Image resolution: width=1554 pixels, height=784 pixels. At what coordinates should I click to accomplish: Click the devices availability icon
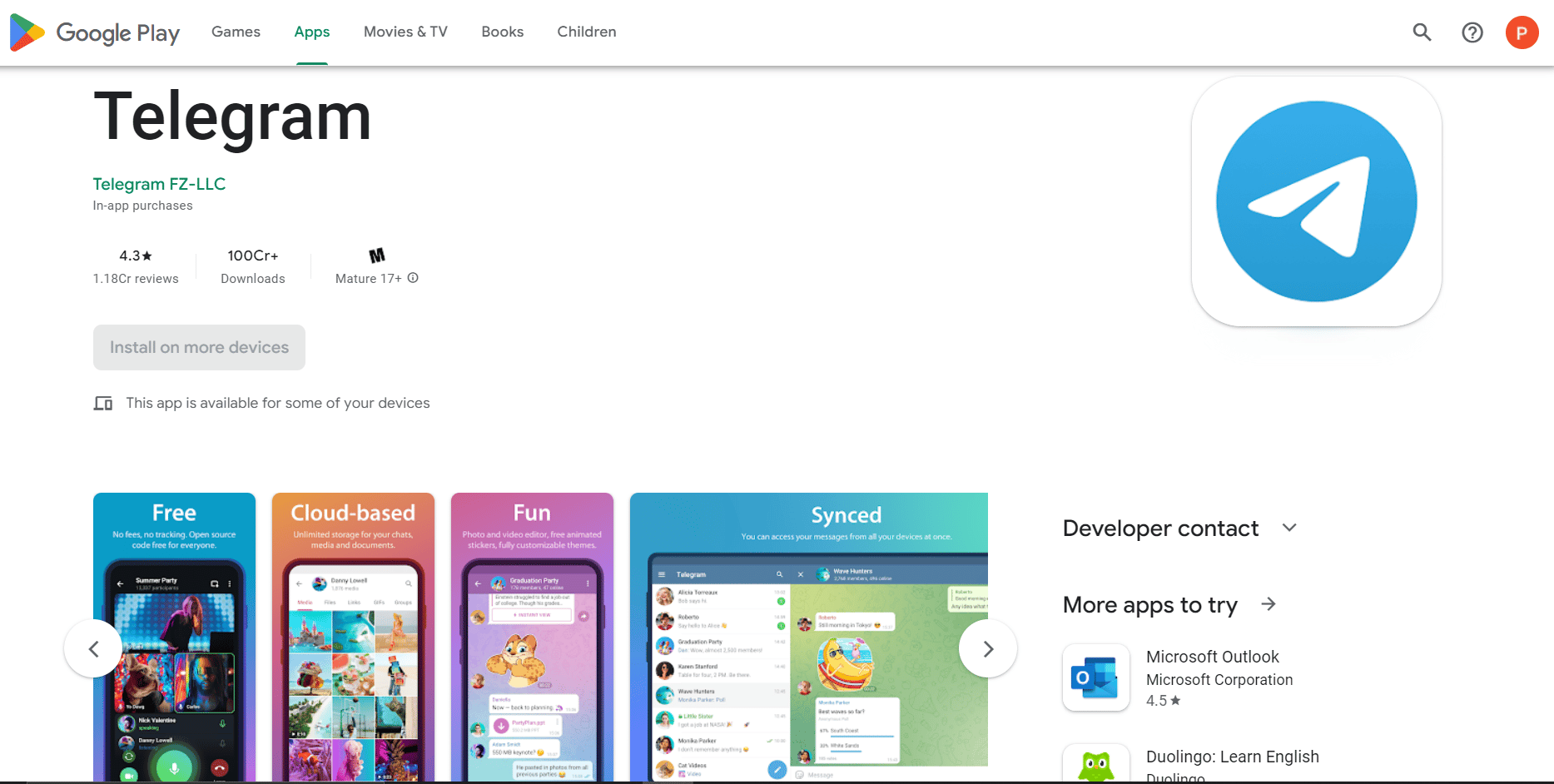(x=103, y=404)
